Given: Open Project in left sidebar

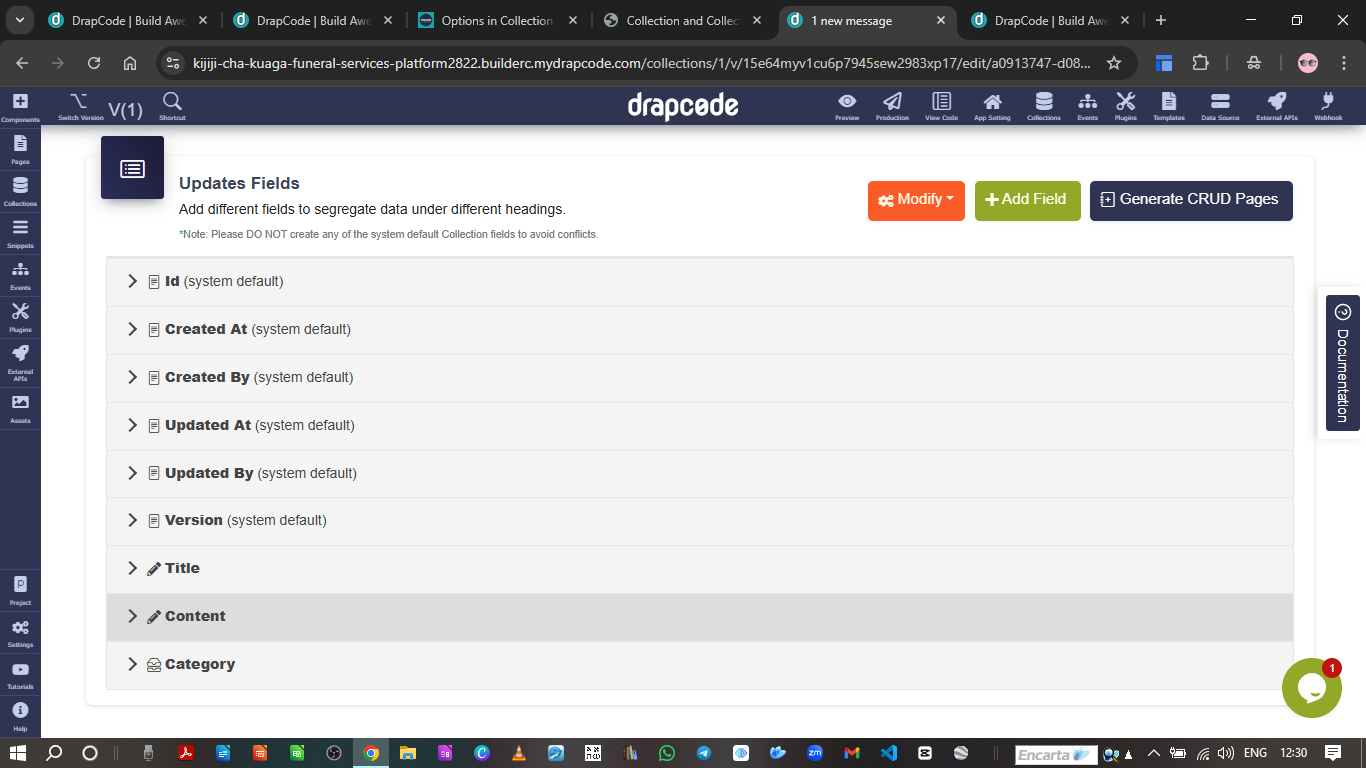Looking at the screenshot, I should [20, 590].
